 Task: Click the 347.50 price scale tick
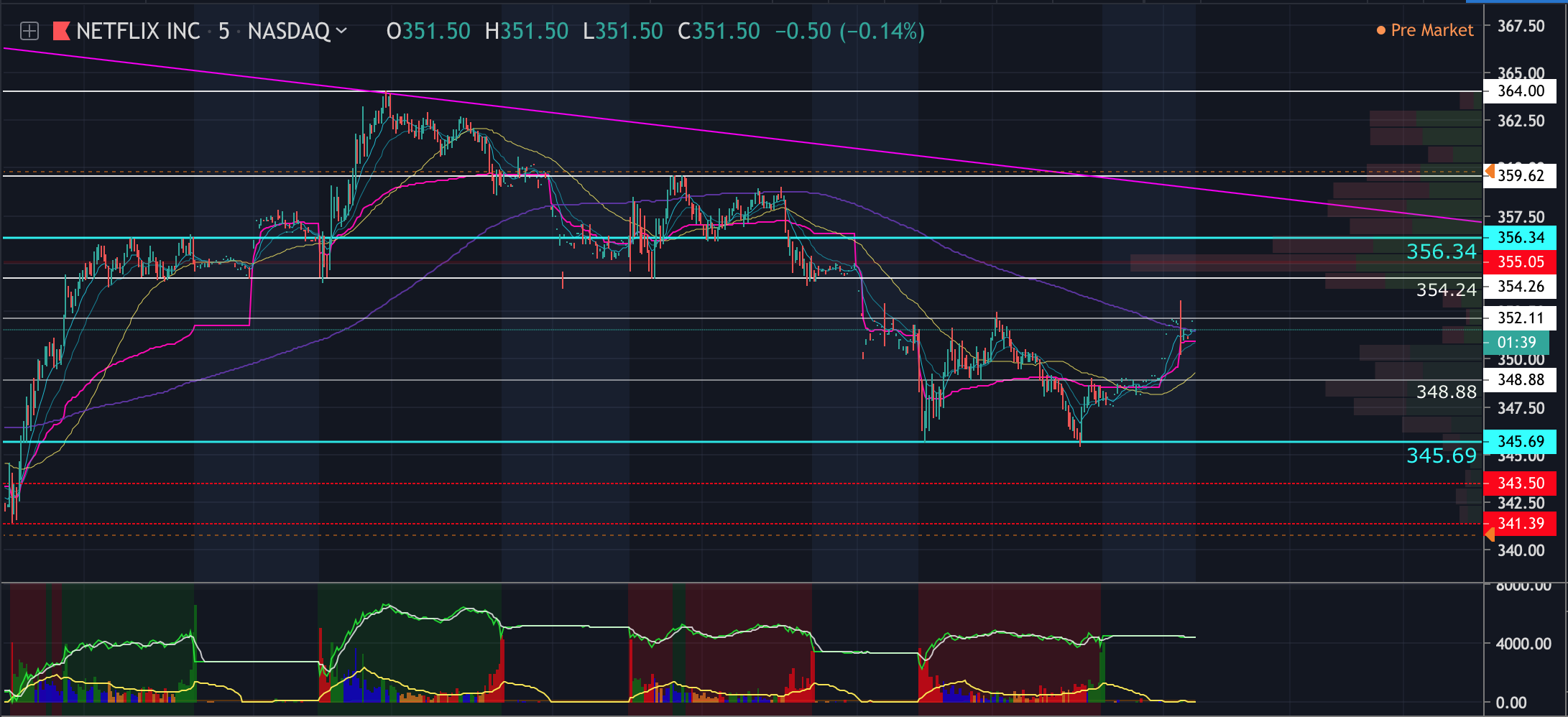[1521, 408]
